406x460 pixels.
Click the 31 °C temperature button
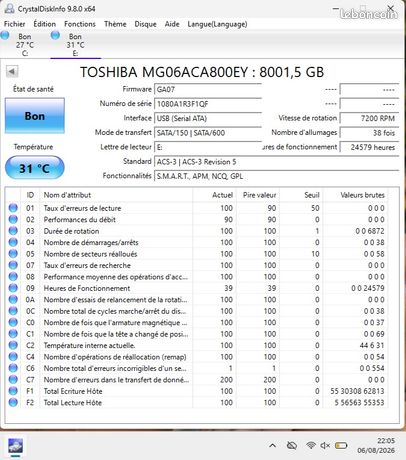35,168
